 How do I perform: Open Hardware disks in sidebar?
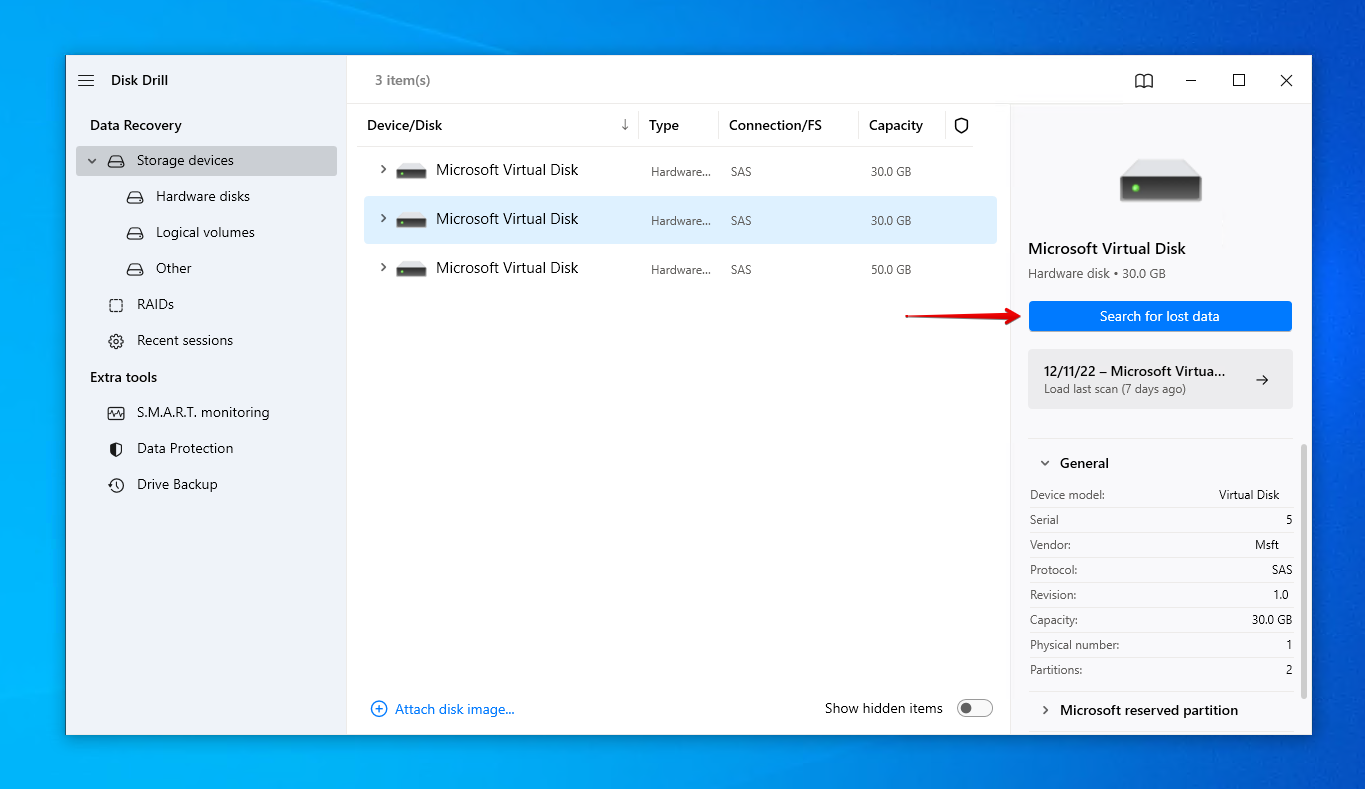click(x=203, y=197)
